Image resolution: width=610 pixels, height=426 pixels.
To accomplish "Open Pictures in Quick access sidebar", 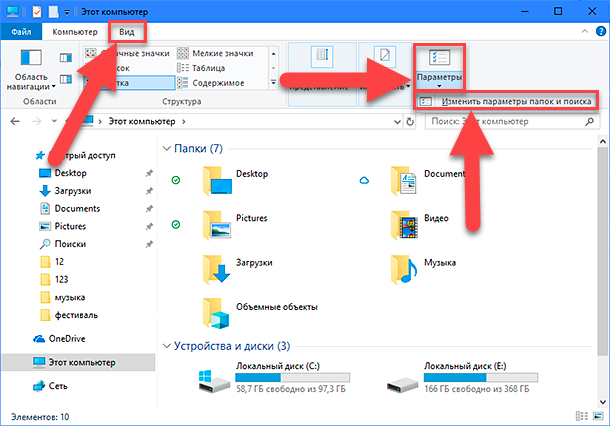I will tap(70, 226).
